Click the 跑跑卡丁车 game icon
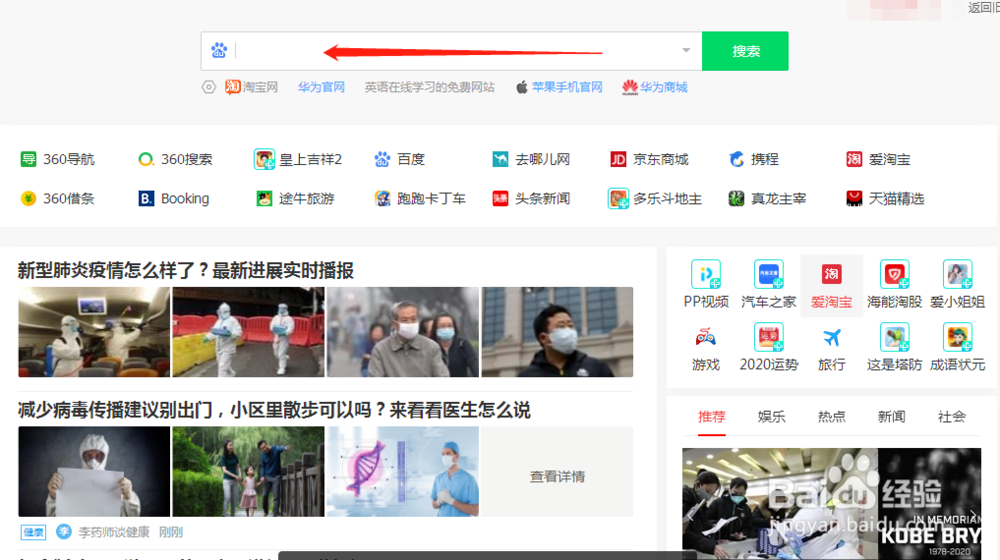The image size is (1000, 560). click(x=382, y=198)
